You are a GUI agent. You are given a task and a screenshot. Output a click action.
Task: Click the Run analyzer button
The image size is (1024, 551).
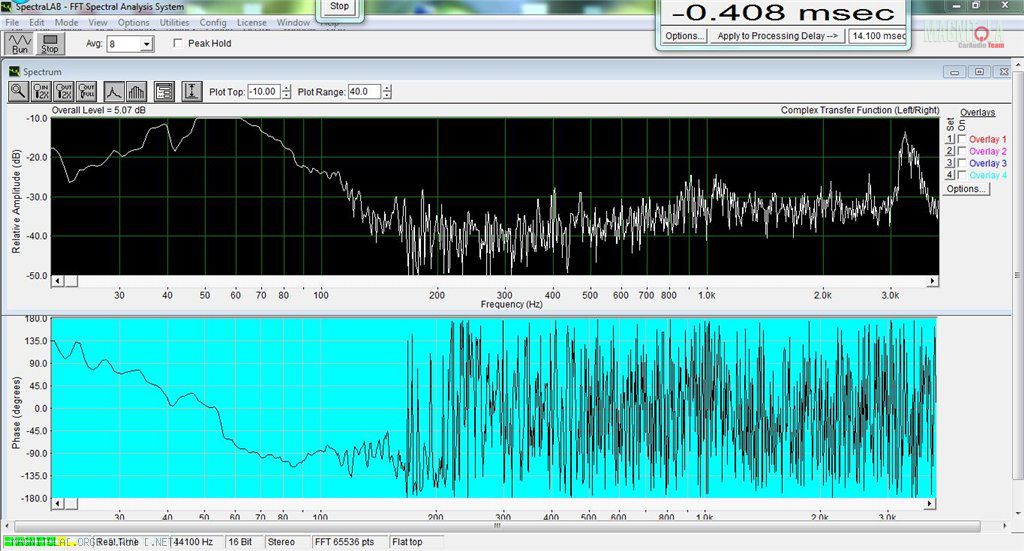click(x=19, y=43)
